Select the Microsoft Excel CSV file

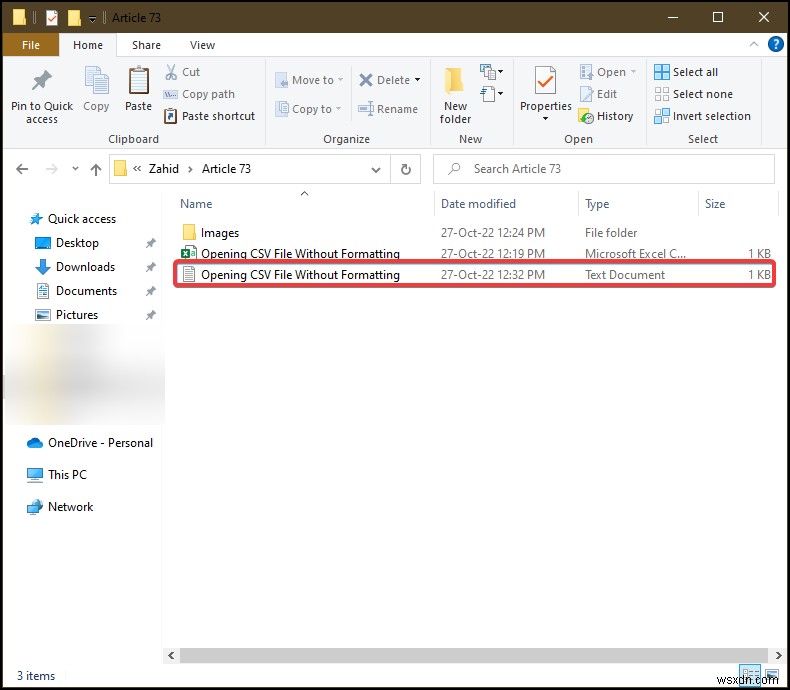[x=474, y=253]
